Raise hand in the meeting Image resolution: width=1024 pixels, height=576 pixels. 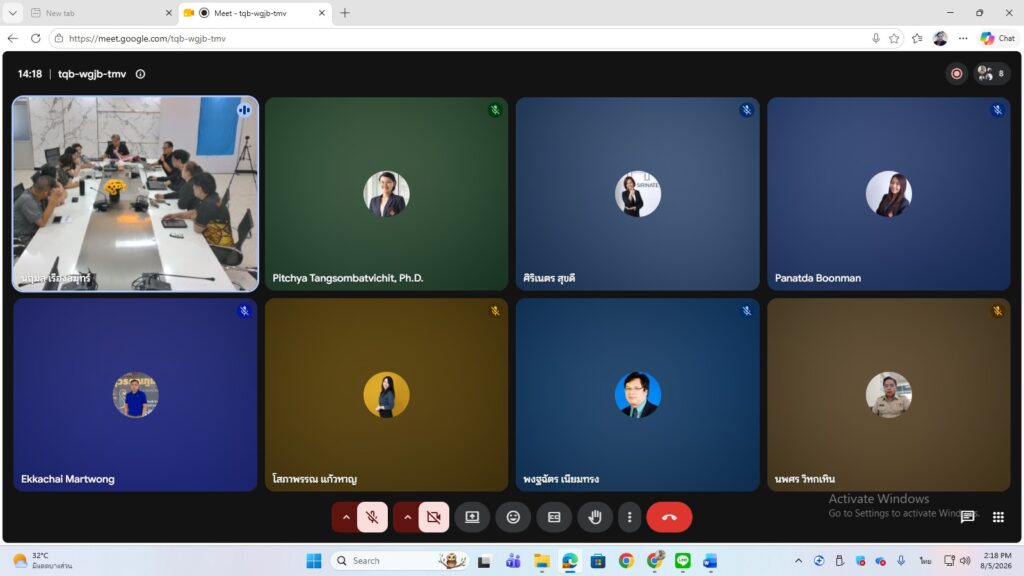click(595, 517)
